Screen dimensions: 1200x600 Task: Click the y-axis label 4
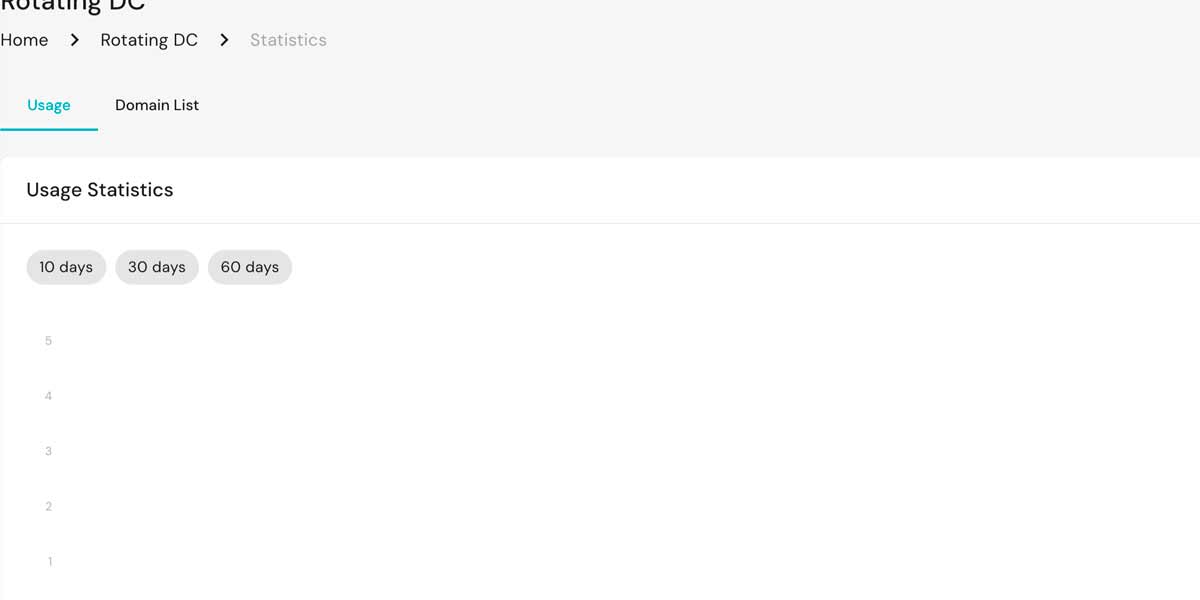tap(48, 396)
